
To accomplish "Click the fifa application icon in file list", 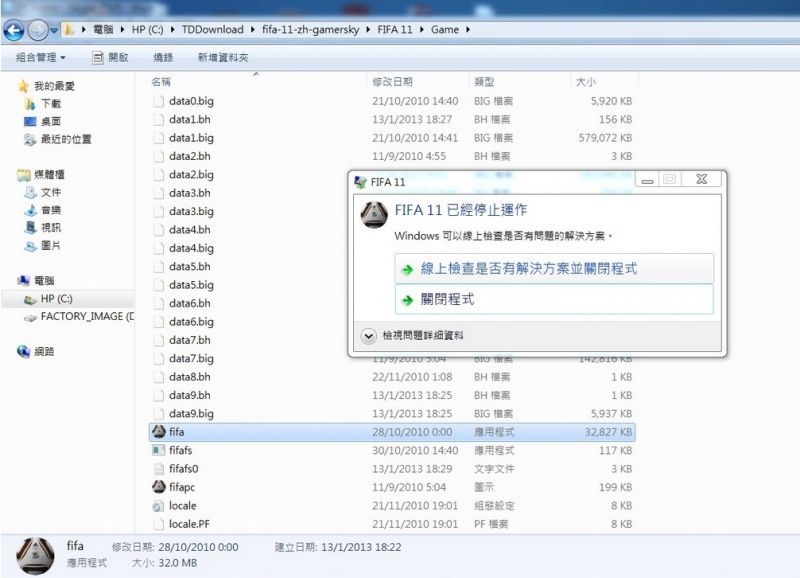I will 158,432.
